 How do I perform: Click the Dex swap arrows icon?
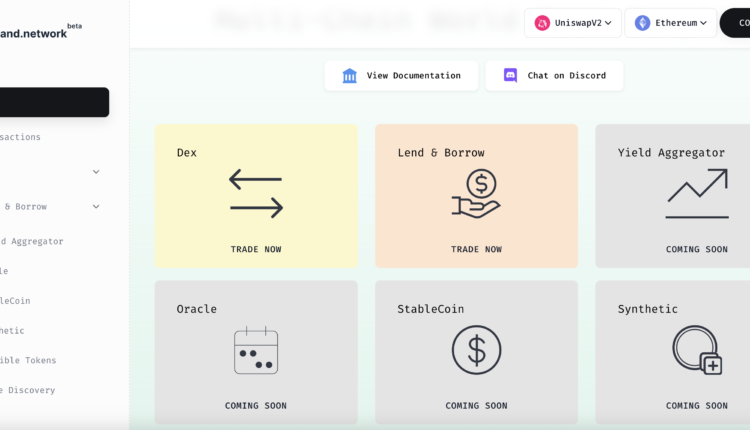coord(256,194)
